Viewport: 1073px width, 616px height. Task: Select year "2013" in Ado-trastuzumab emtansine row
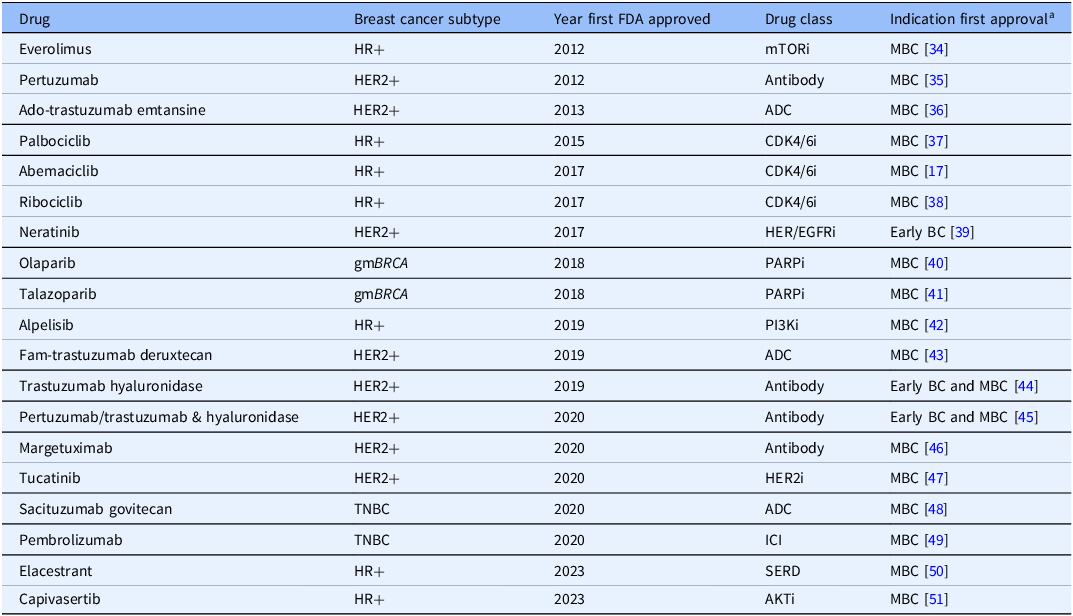569,110
